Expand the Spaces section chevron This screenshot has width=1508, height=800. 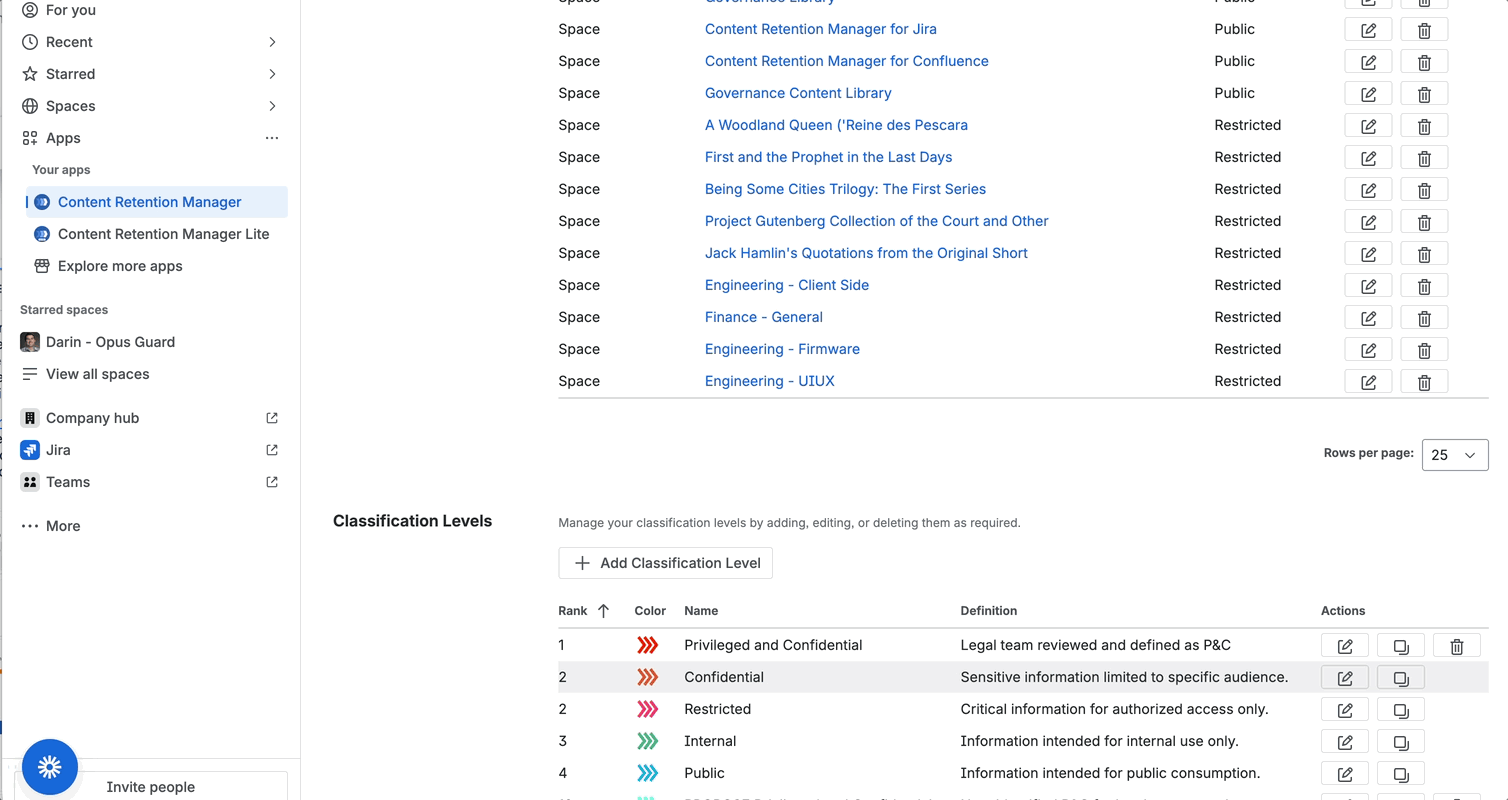pyautogui.click(x=272, y=106)
